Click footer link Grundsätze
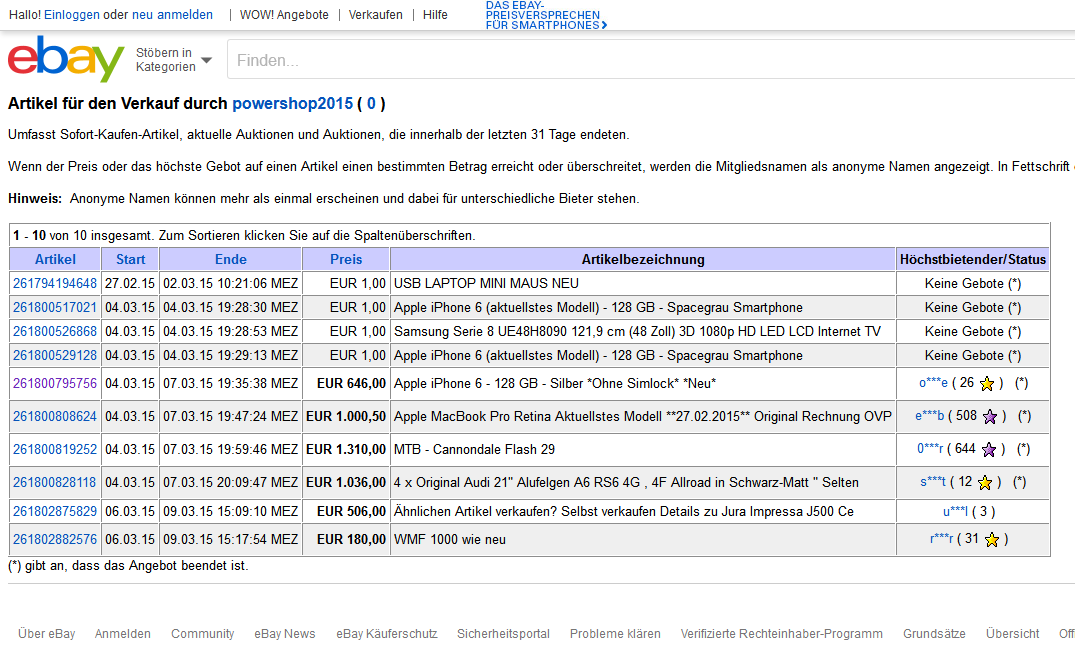The height and width of the screenshot is (647, 1075). pos(934,634)
